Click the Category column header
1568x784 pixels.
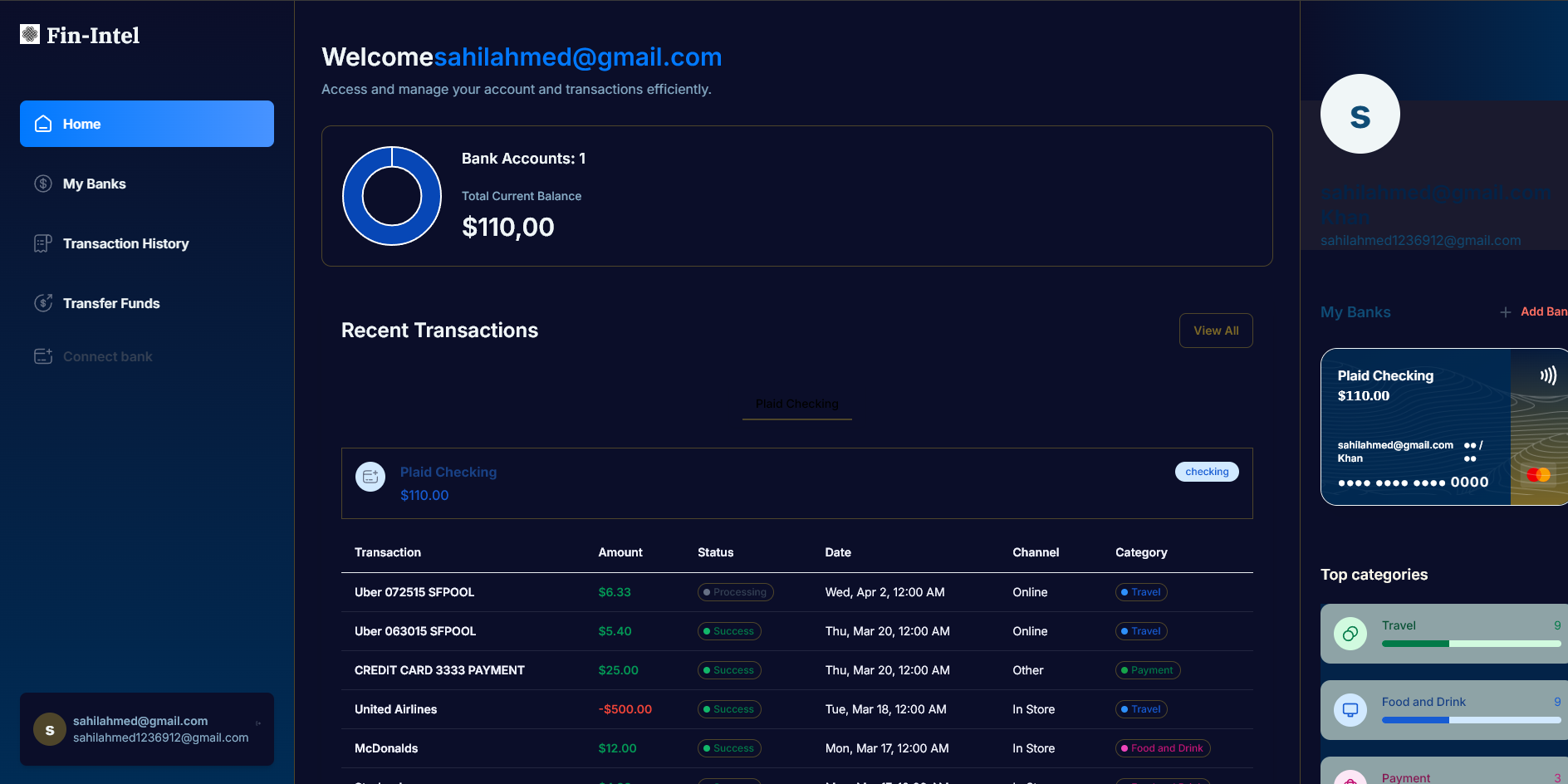(1141, 552)
